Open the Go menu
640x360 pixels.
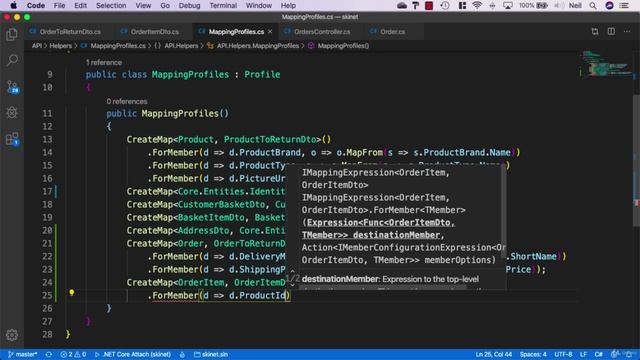tap(165, 6)
